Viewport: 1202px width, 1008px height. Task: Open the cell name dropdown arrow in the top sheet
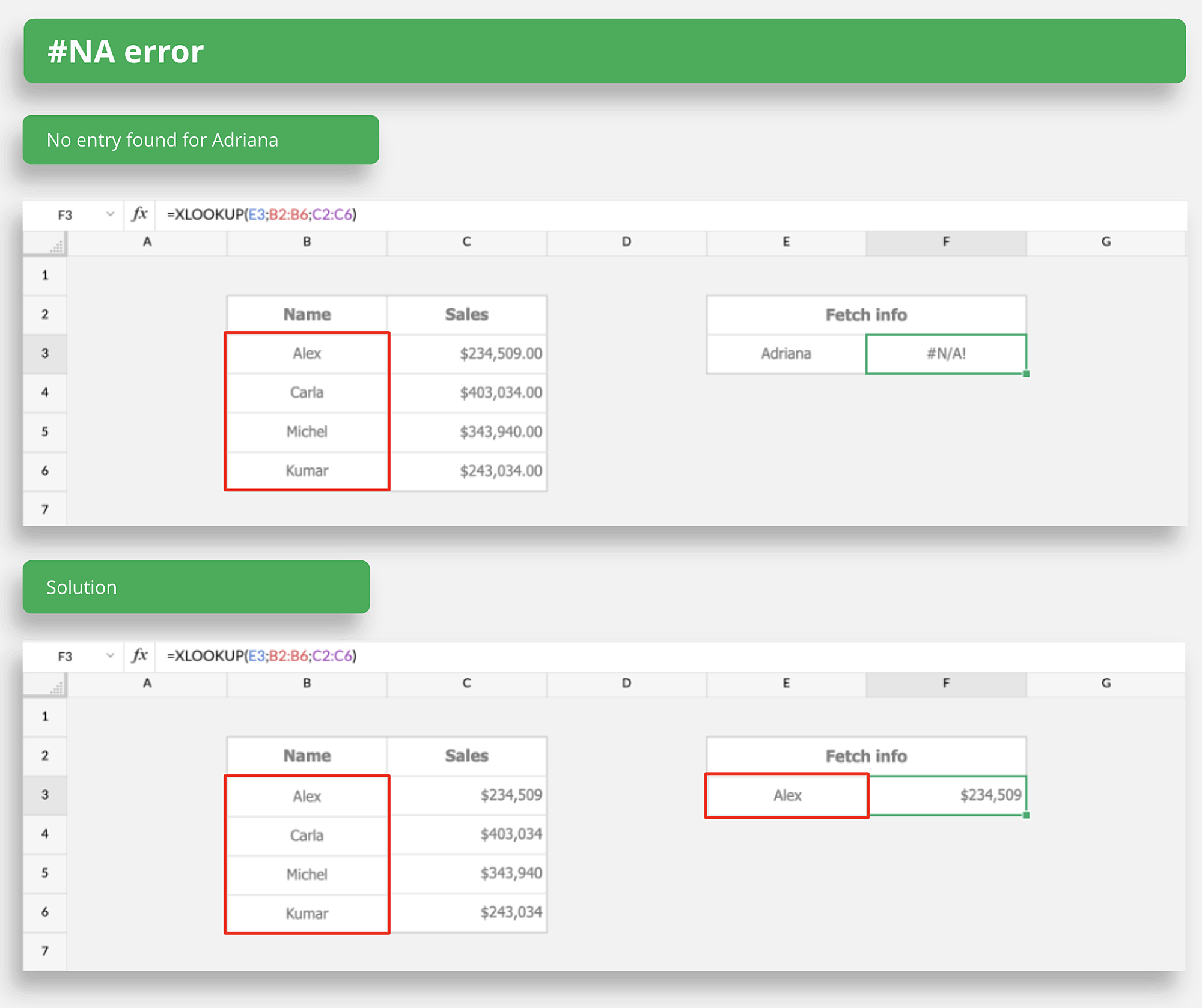tap(110, 214)
